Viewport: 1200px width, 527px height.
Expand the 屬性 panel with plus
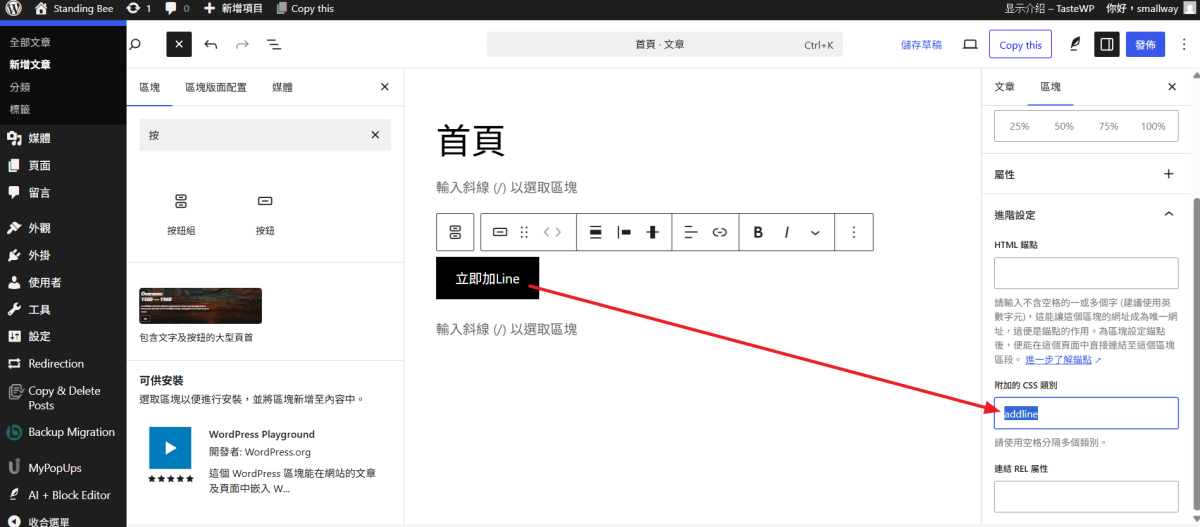(1168, 174)
